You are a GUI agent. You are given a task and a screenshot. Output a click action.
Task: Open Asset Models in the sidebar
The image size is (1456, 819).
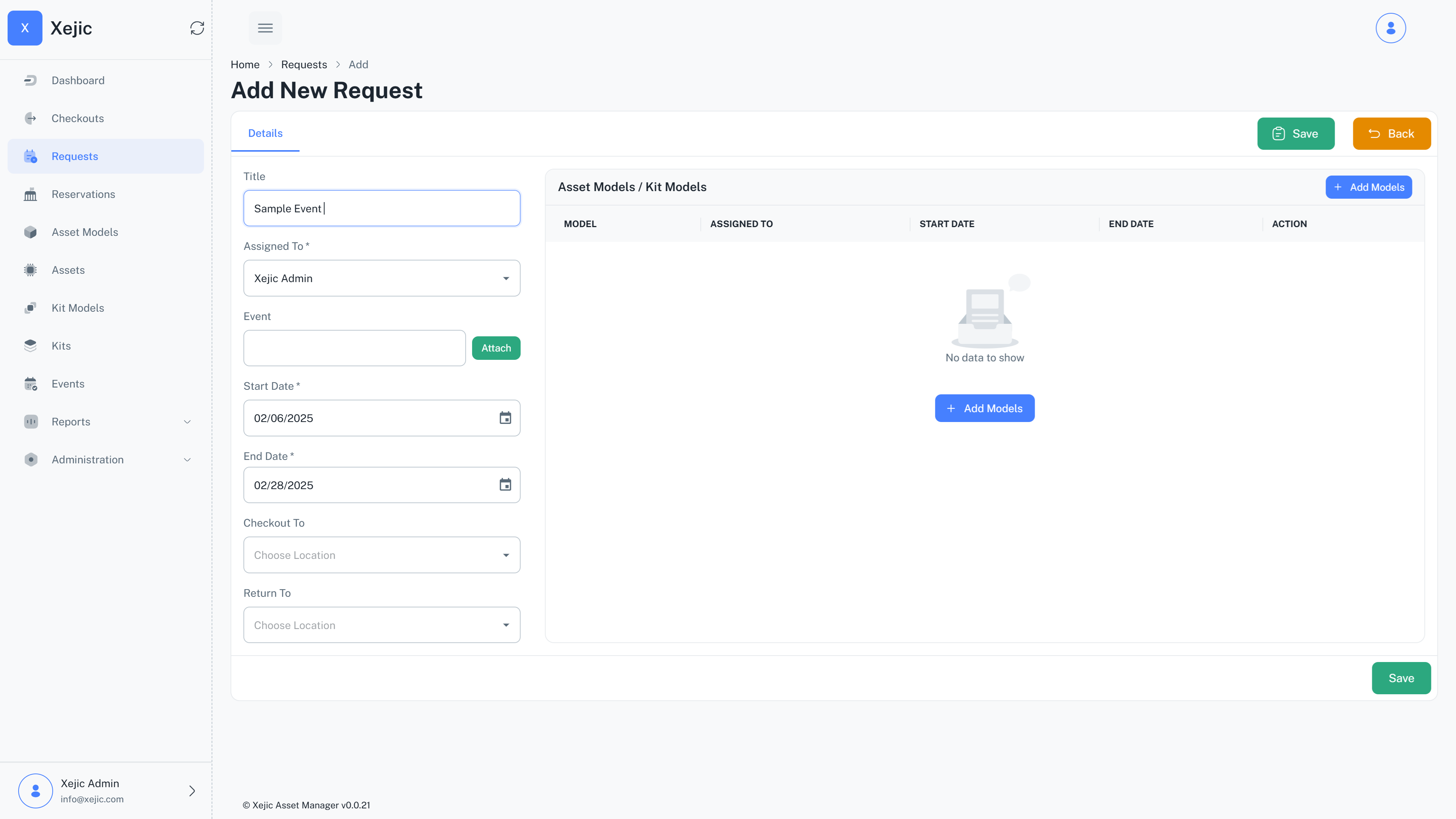click(106, 232)
